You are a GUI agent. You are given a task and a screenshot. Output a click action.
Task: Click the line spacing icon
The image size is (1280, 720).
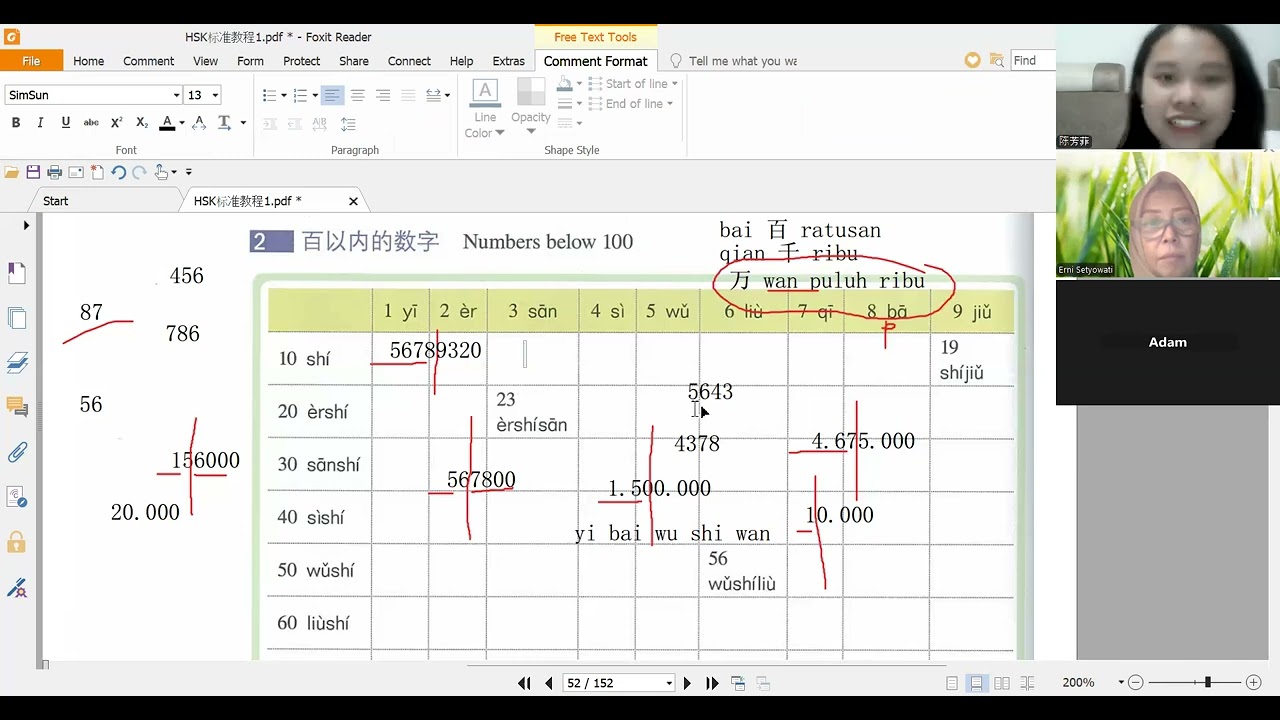(x=348, y=124)
